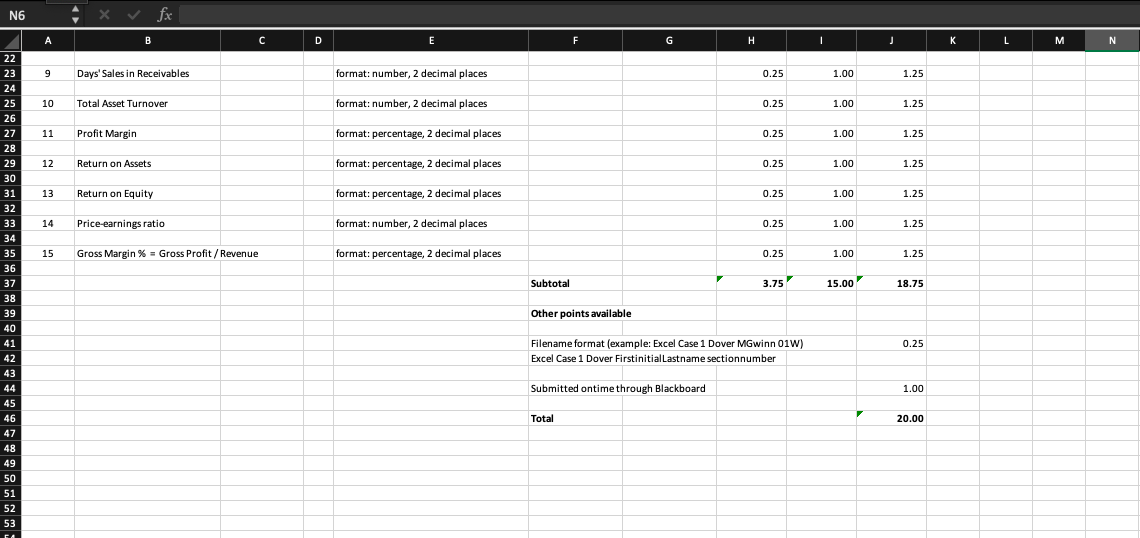Screen dimensions: 1140x538
Task: Click item number 15 in column A
Action: [x=48, y=253]
